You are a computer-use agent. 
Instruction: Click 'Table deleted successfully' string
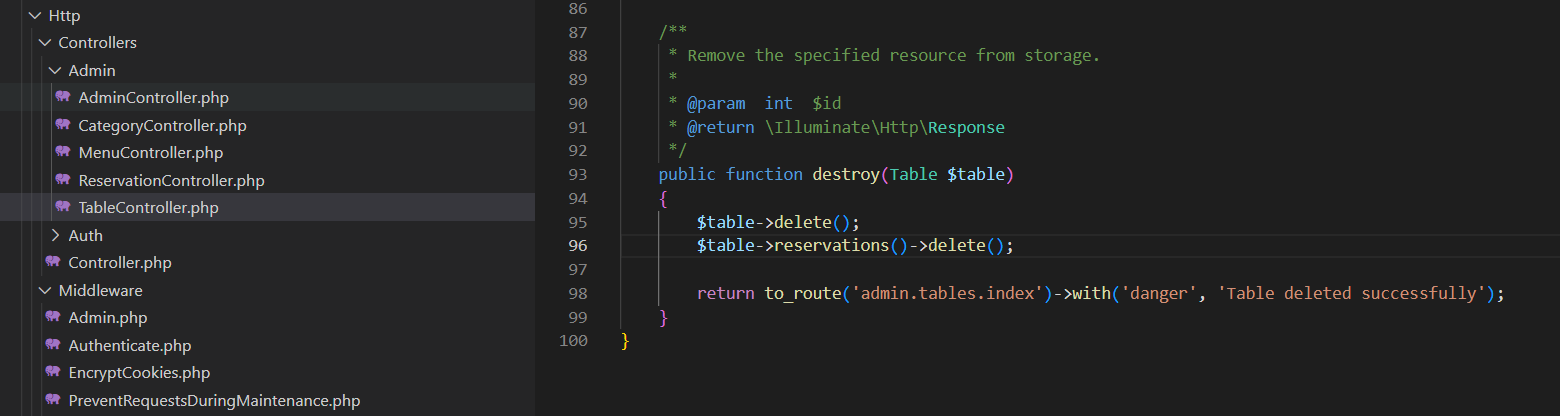(1352, 293)
